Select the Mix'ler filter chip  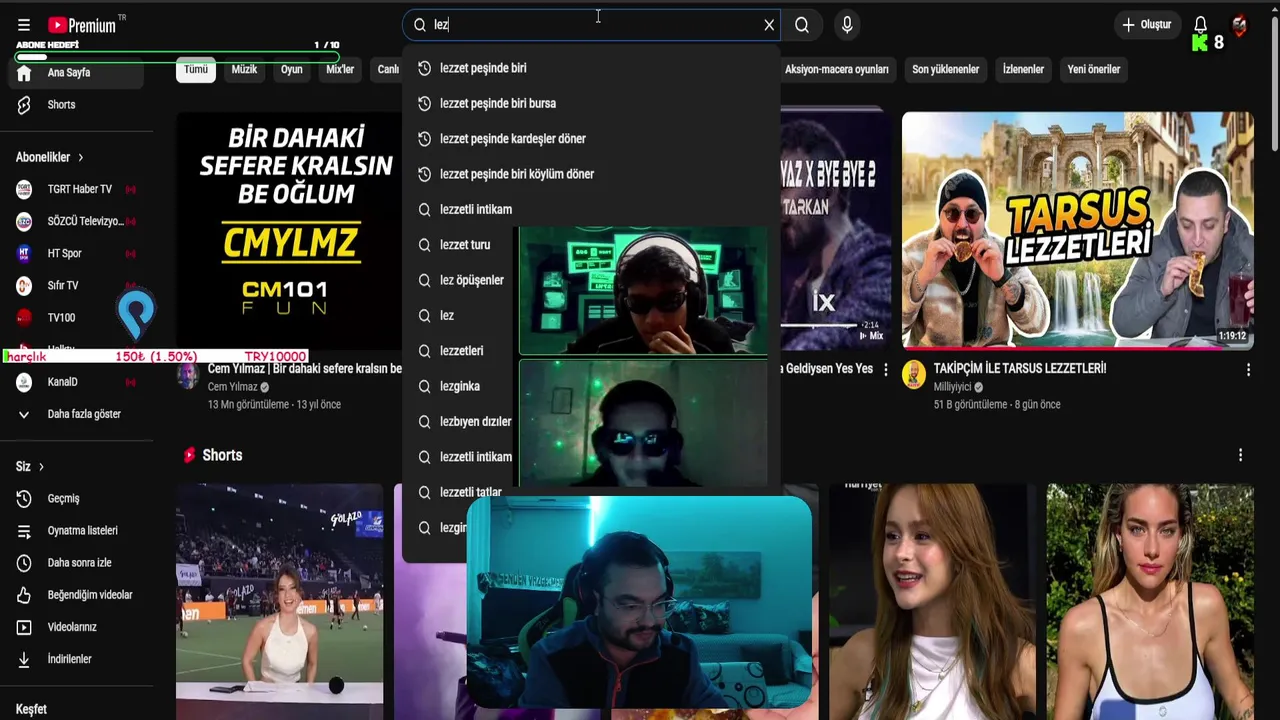(x=340, y=69)
